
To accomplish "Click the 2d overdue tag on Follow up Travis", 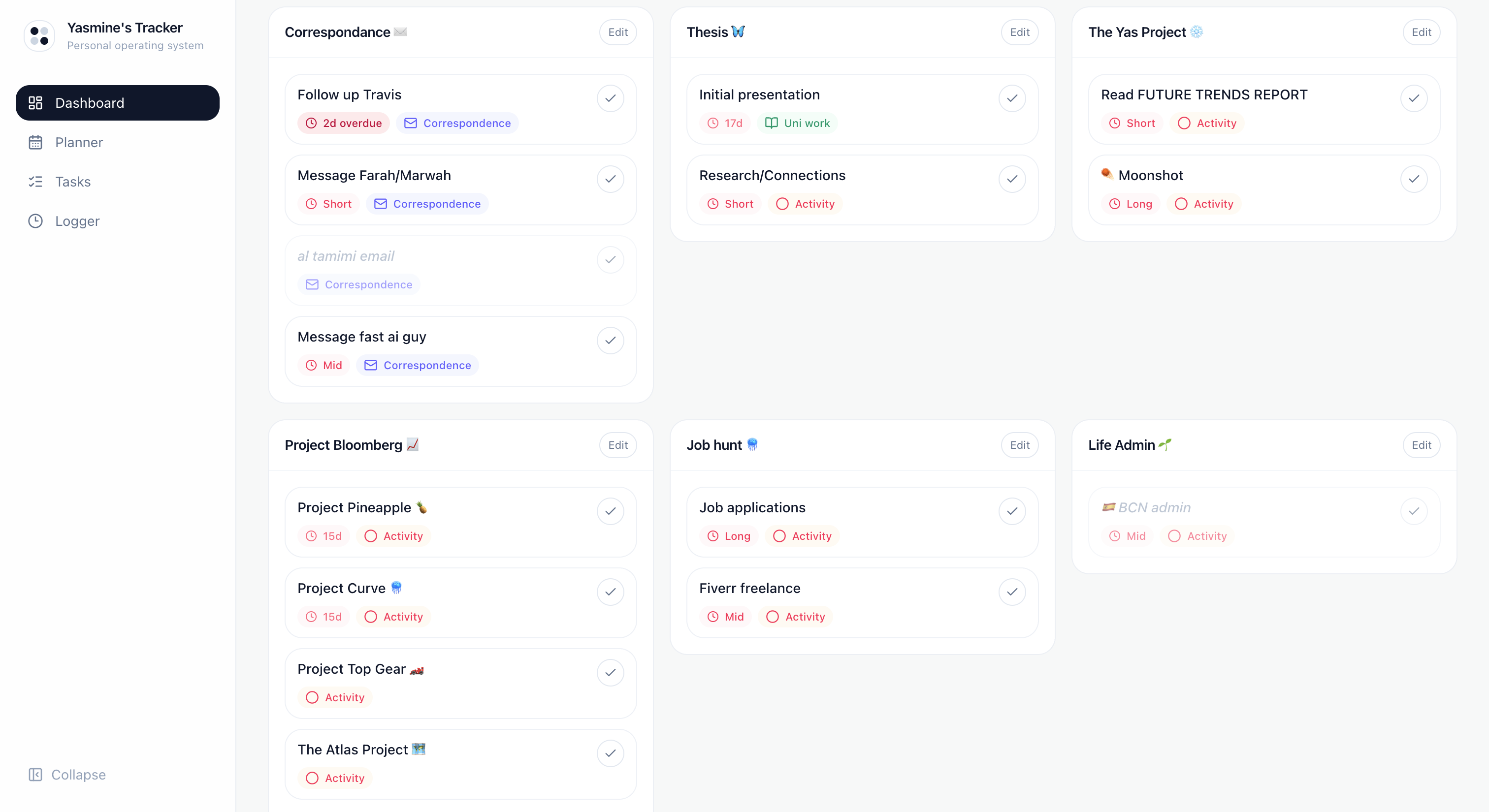I will [x=343, y=123].
